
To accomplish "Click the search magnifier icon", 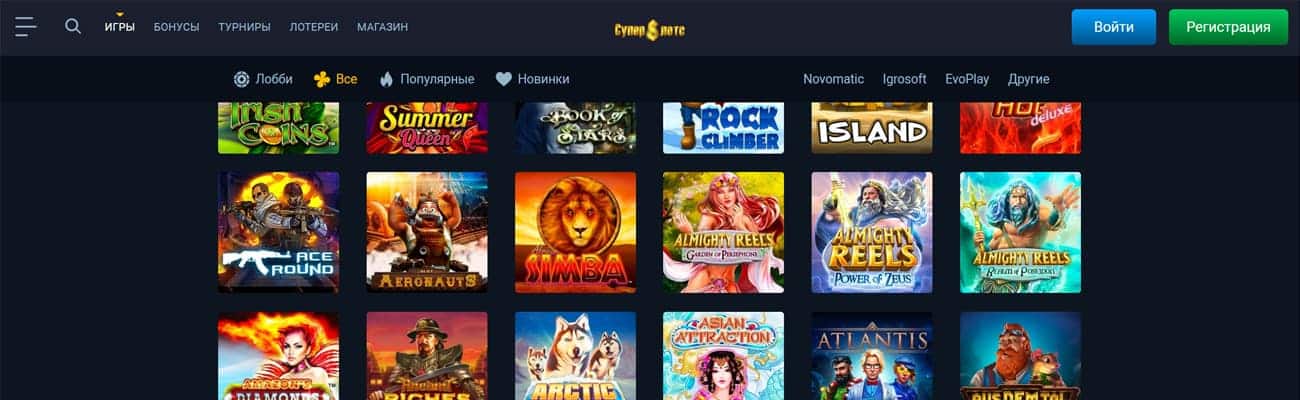I will tap(73, 26).
